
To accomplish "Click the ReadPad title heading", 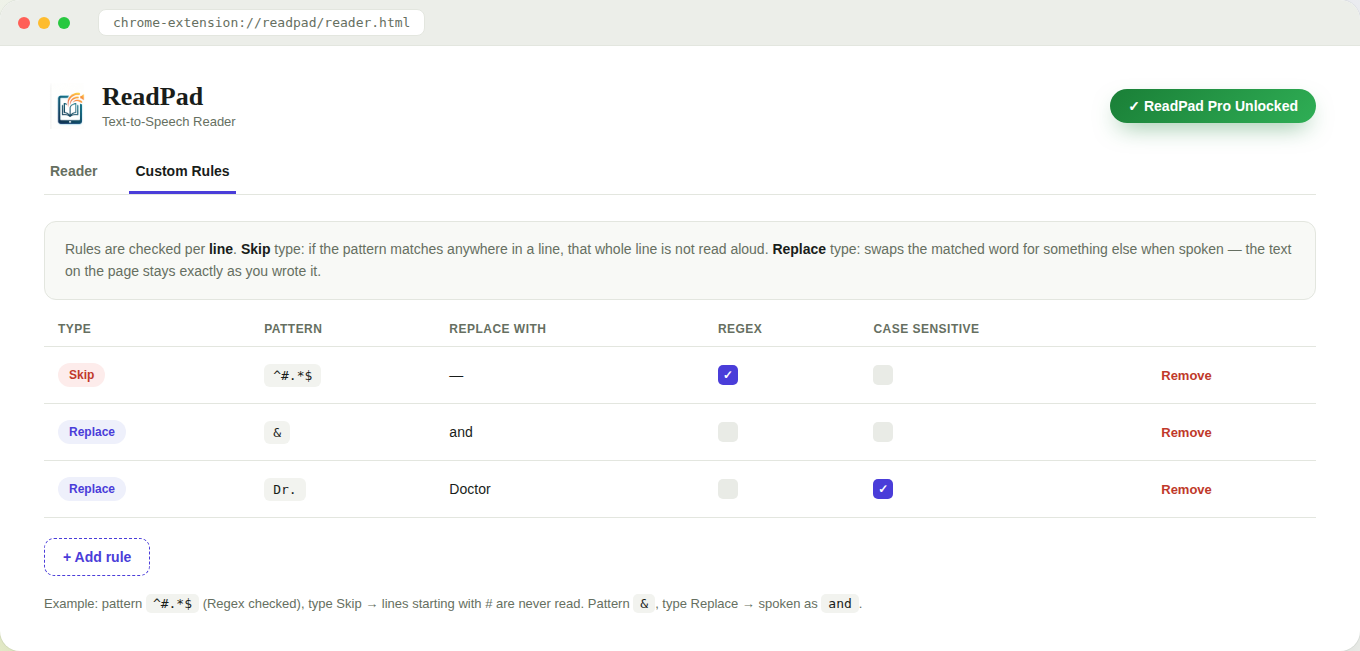I will click(152, 96).
